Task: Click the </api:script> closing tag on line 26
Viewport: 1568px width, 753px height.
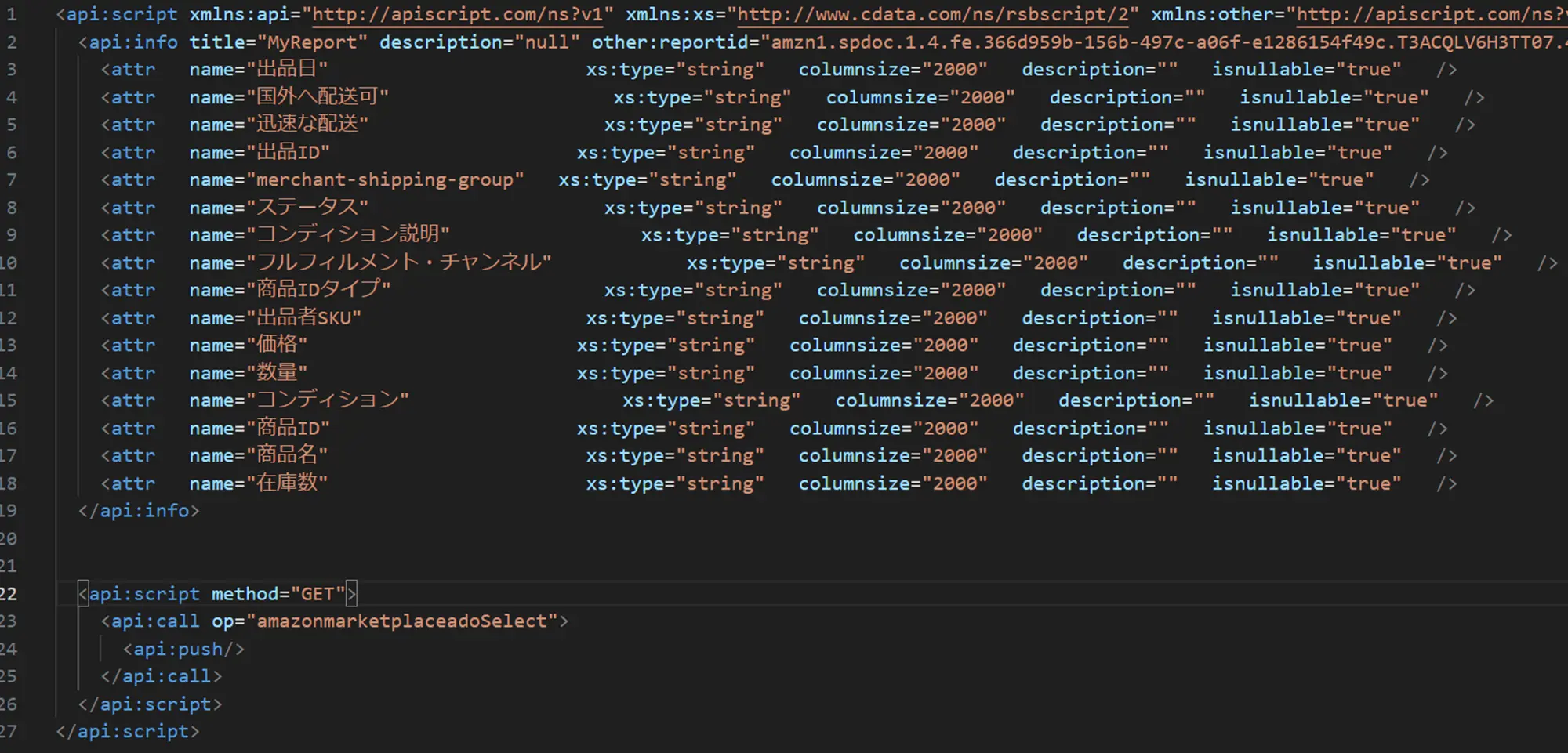Action: click(x=150, y=704)
